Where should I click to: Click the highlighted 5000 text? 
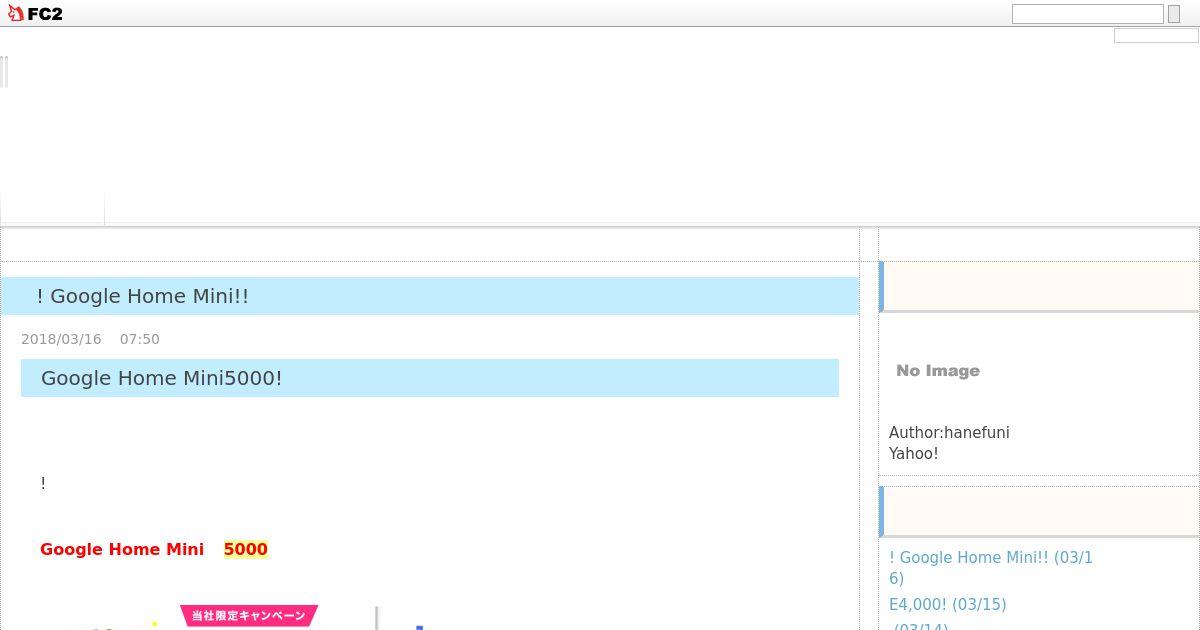pyautogui.click(x=246, y=549)
